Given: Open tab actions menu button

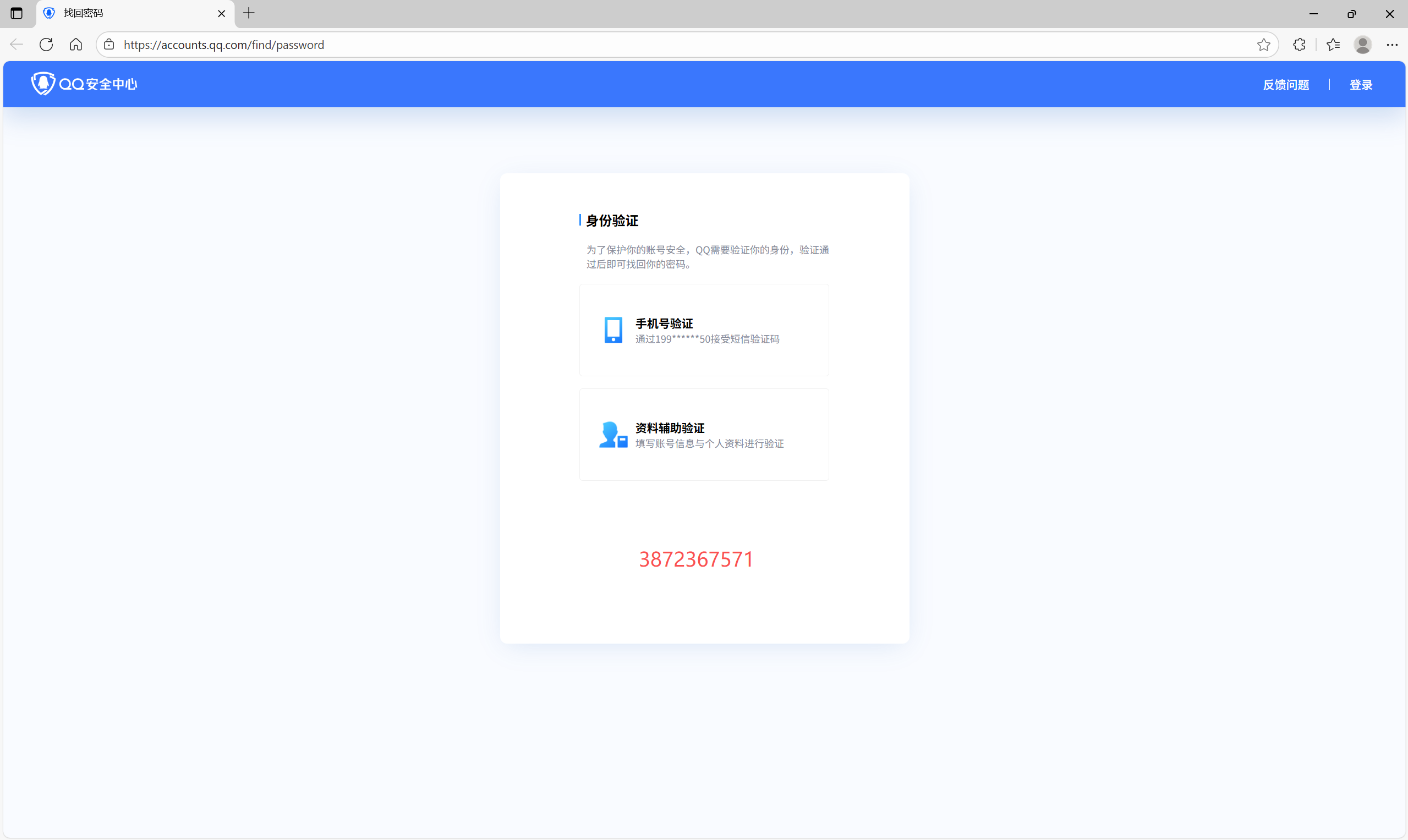Looking at the screenshot, I should 17,13.
